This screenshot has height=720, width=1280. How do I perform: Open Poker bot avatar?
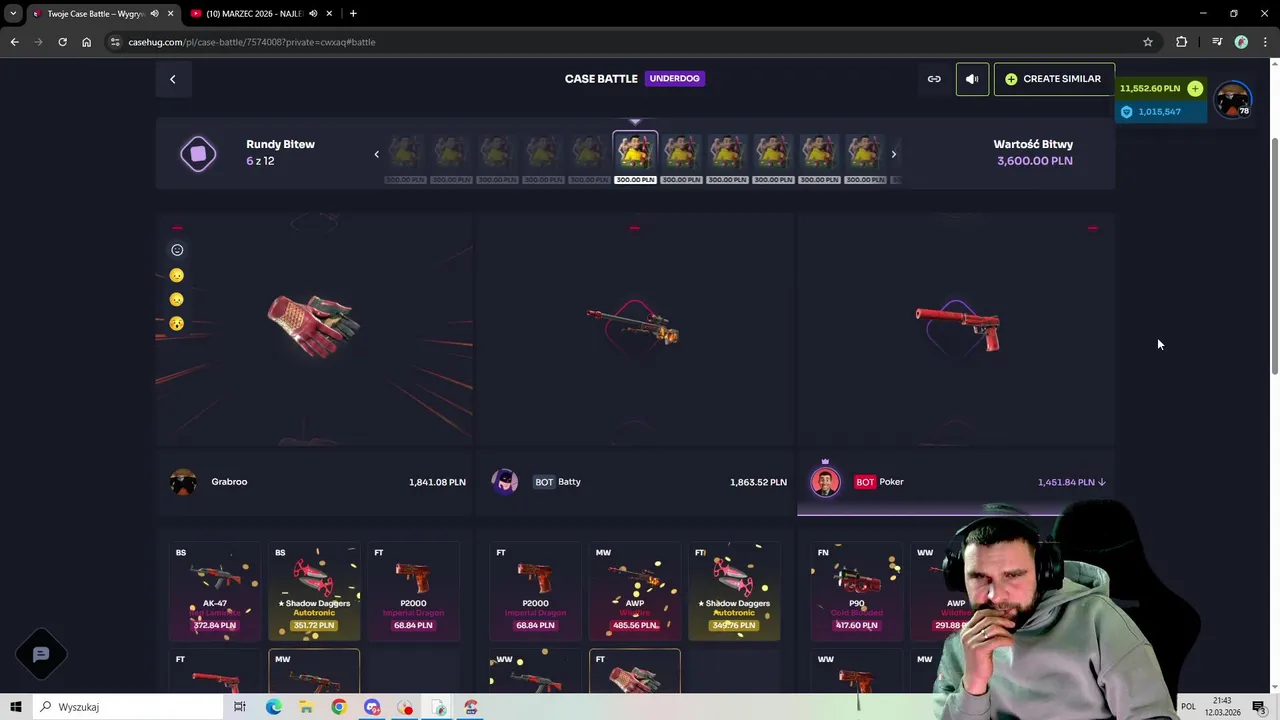tap(826, 482)
